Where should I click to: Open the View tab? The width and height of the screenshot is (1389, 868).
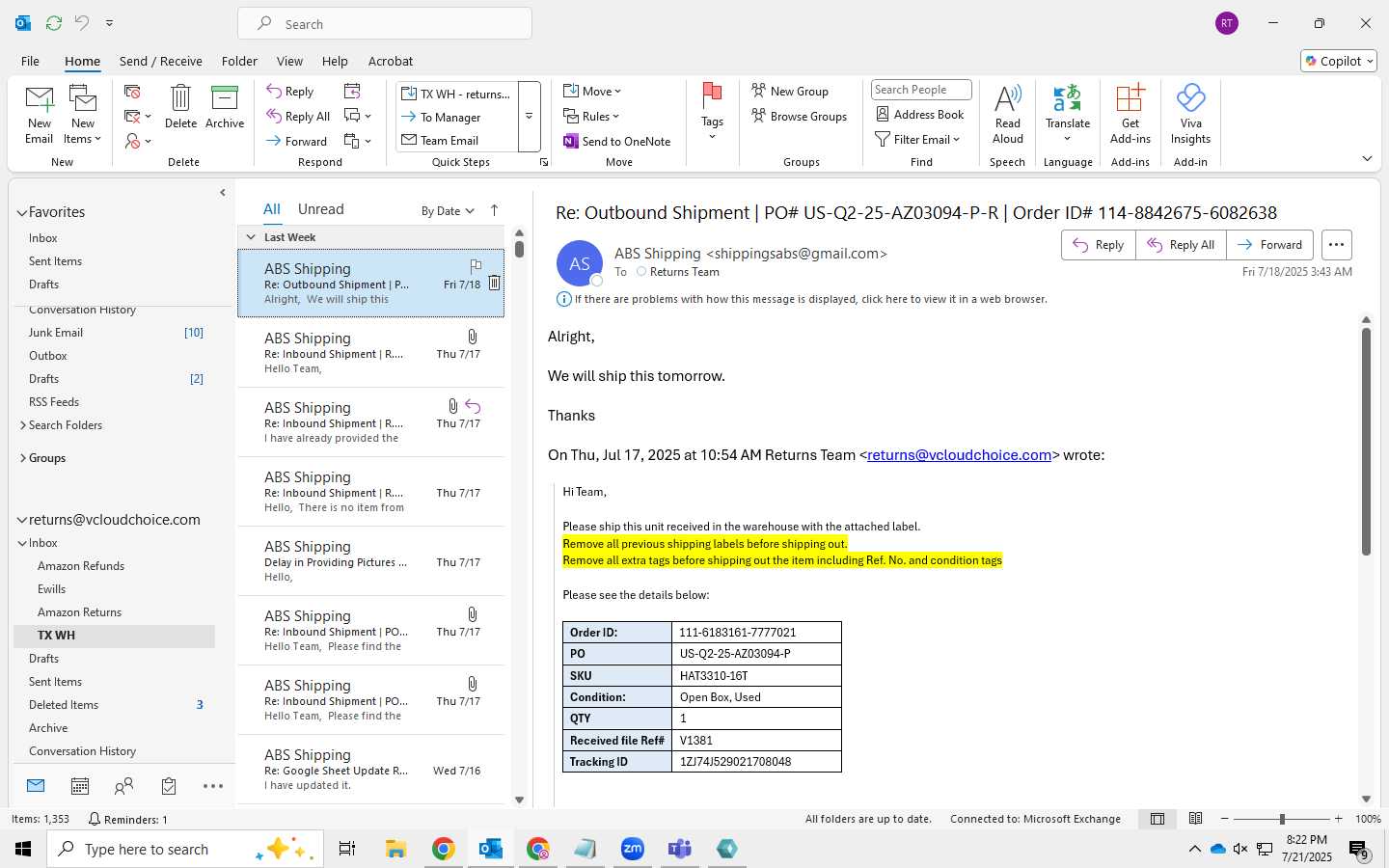pyautogui.click(x=289, y=61)
